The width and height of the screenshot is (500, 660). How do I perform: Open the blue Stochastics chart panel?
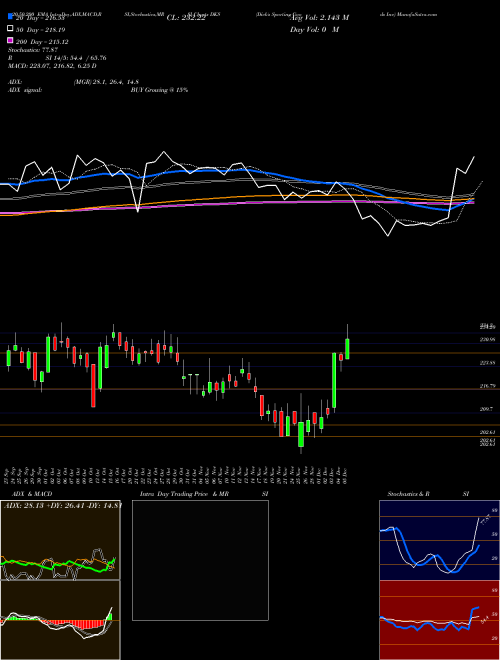(x=439, y=540)
